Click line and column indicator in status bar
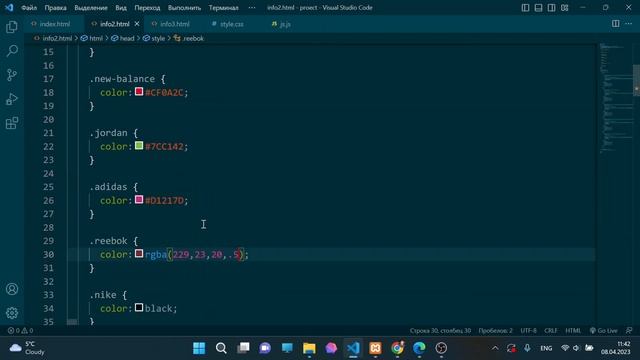Screen dimensions: 640x360 click(440, 331)
